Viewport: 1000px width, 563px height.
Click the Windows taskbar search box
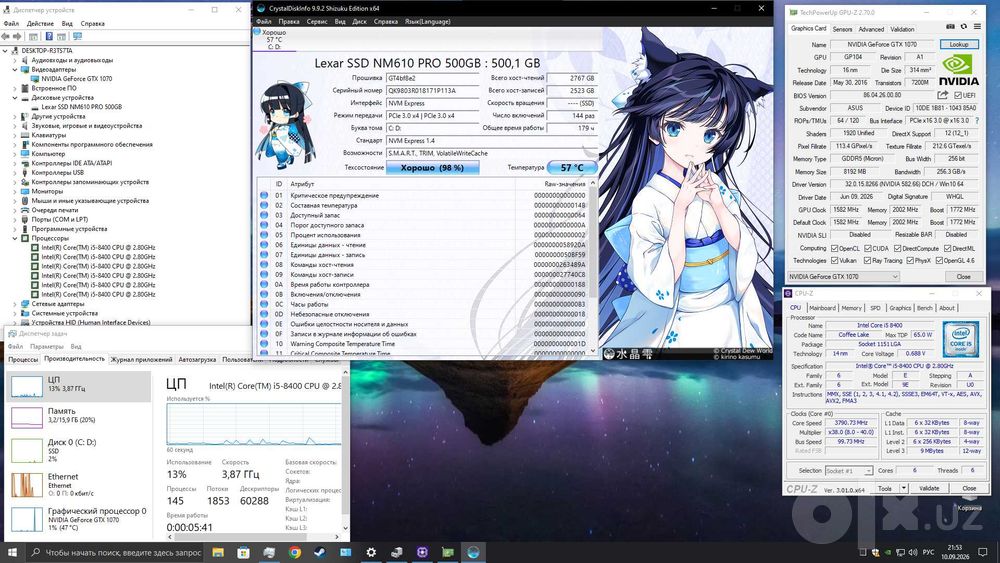115,552
